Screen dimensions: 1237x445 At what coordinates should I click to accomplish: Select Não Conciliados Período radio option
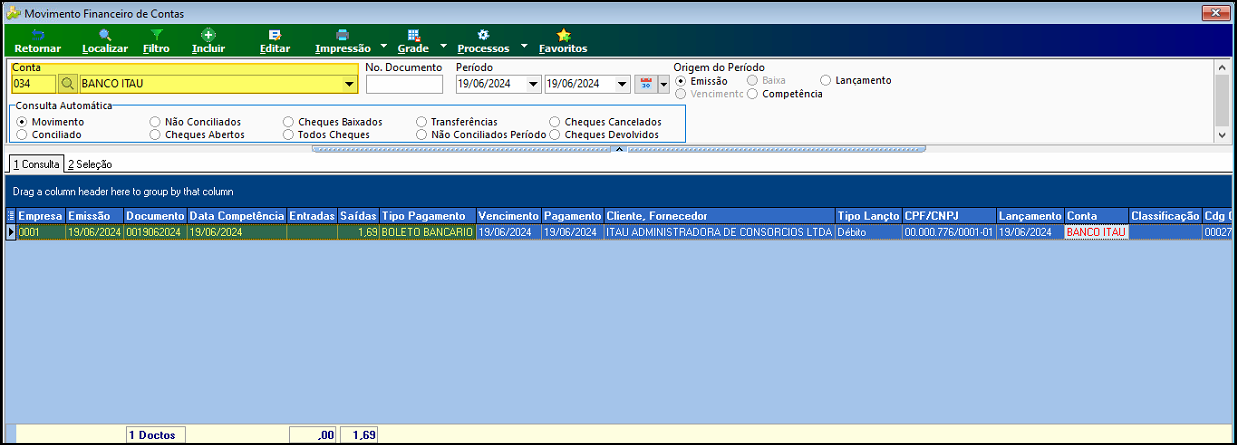pyautogui.click(x=422, y=134)
